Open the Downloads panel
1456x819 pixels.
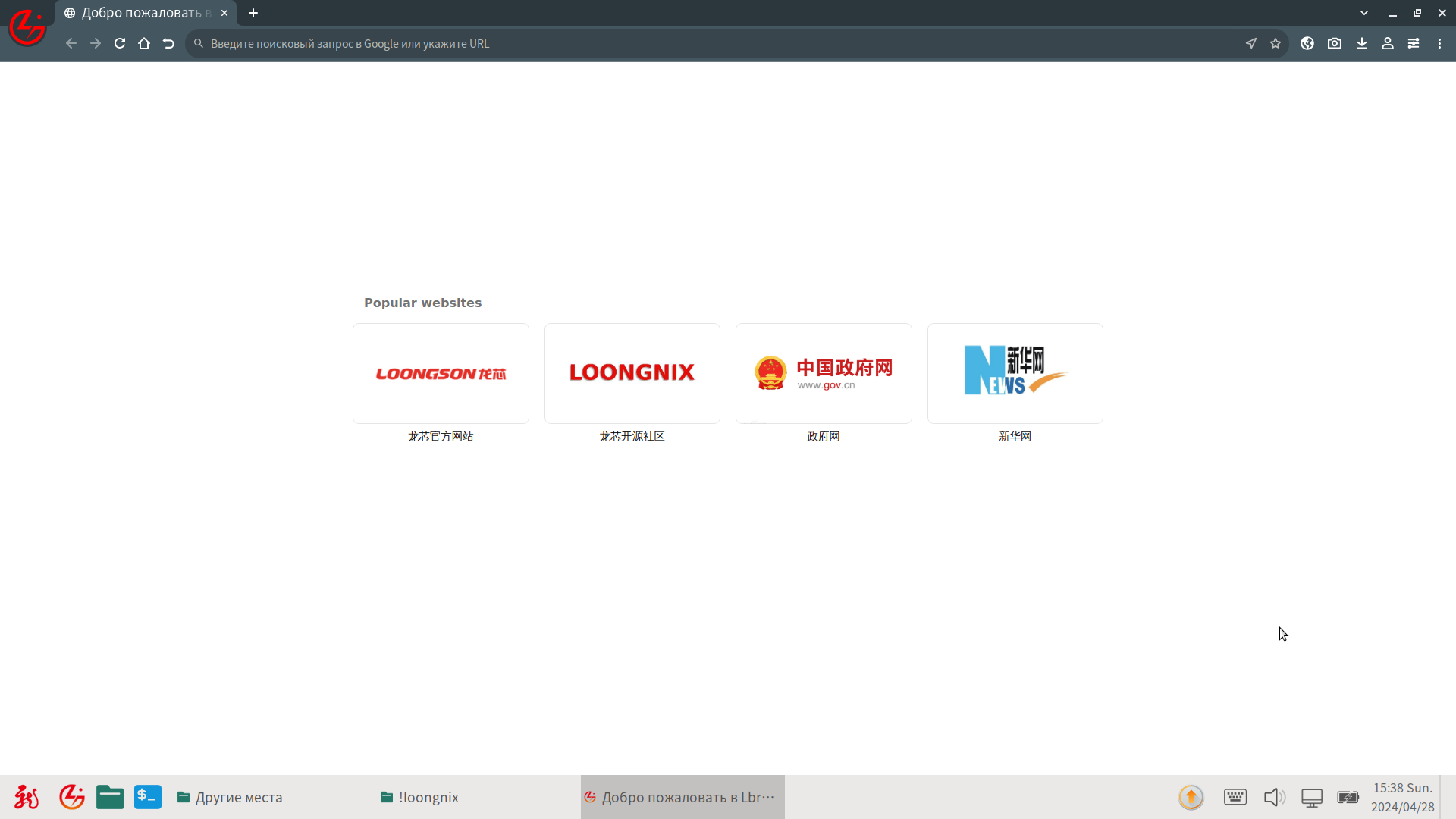tap(1361, 43)
